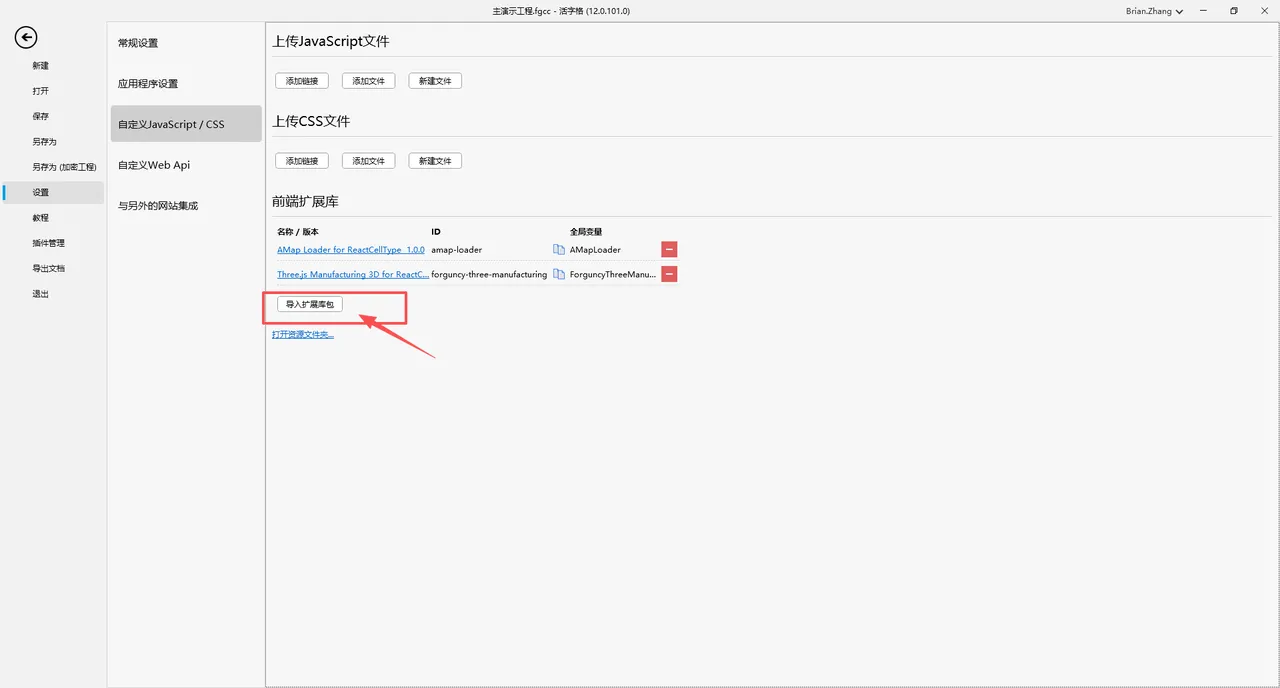
Task: Open 教程 from the left menu
Action: (40, 218)
